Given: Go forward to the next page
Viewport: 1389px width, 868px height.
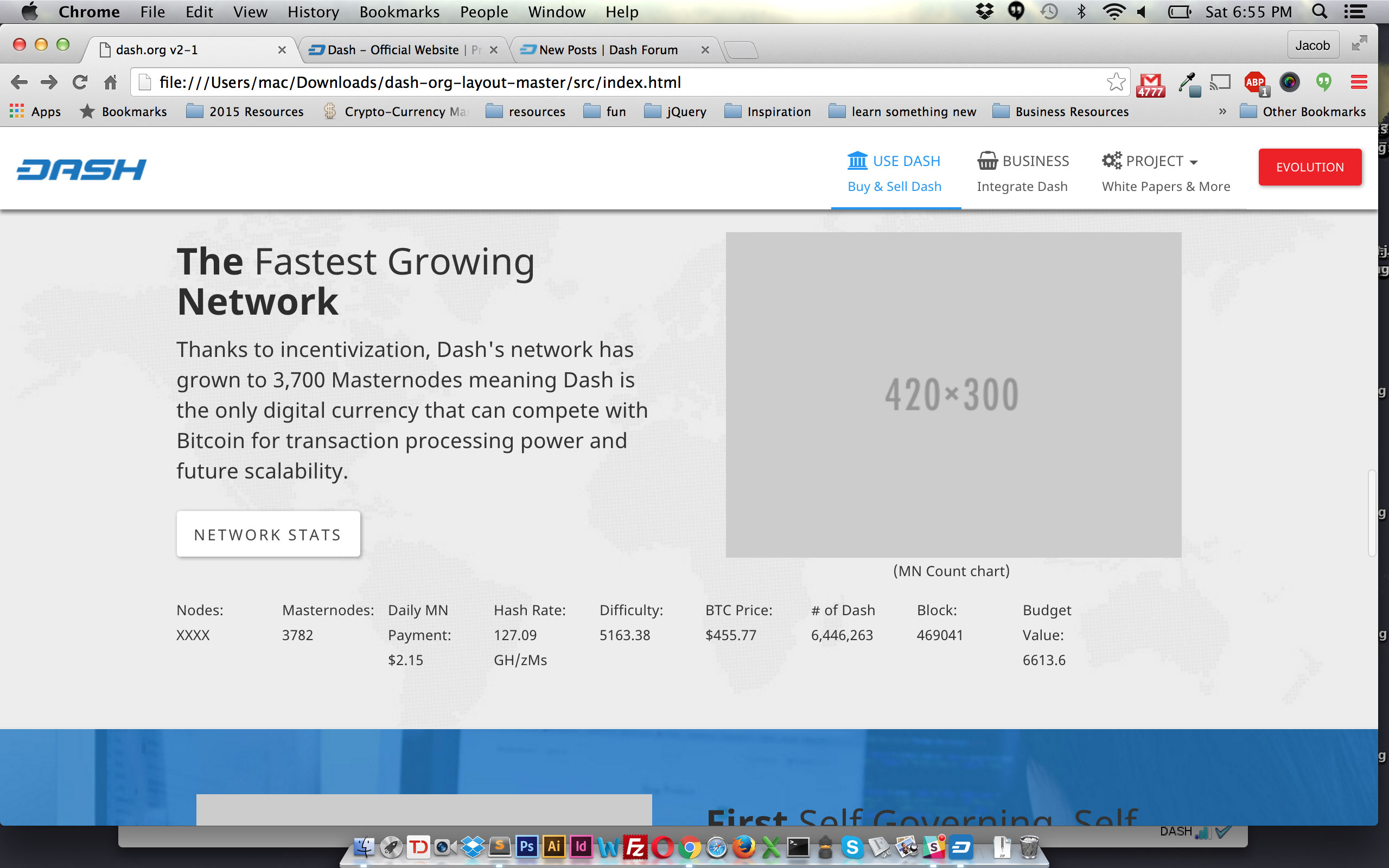Looking at the screenshot, I should 49,82.
